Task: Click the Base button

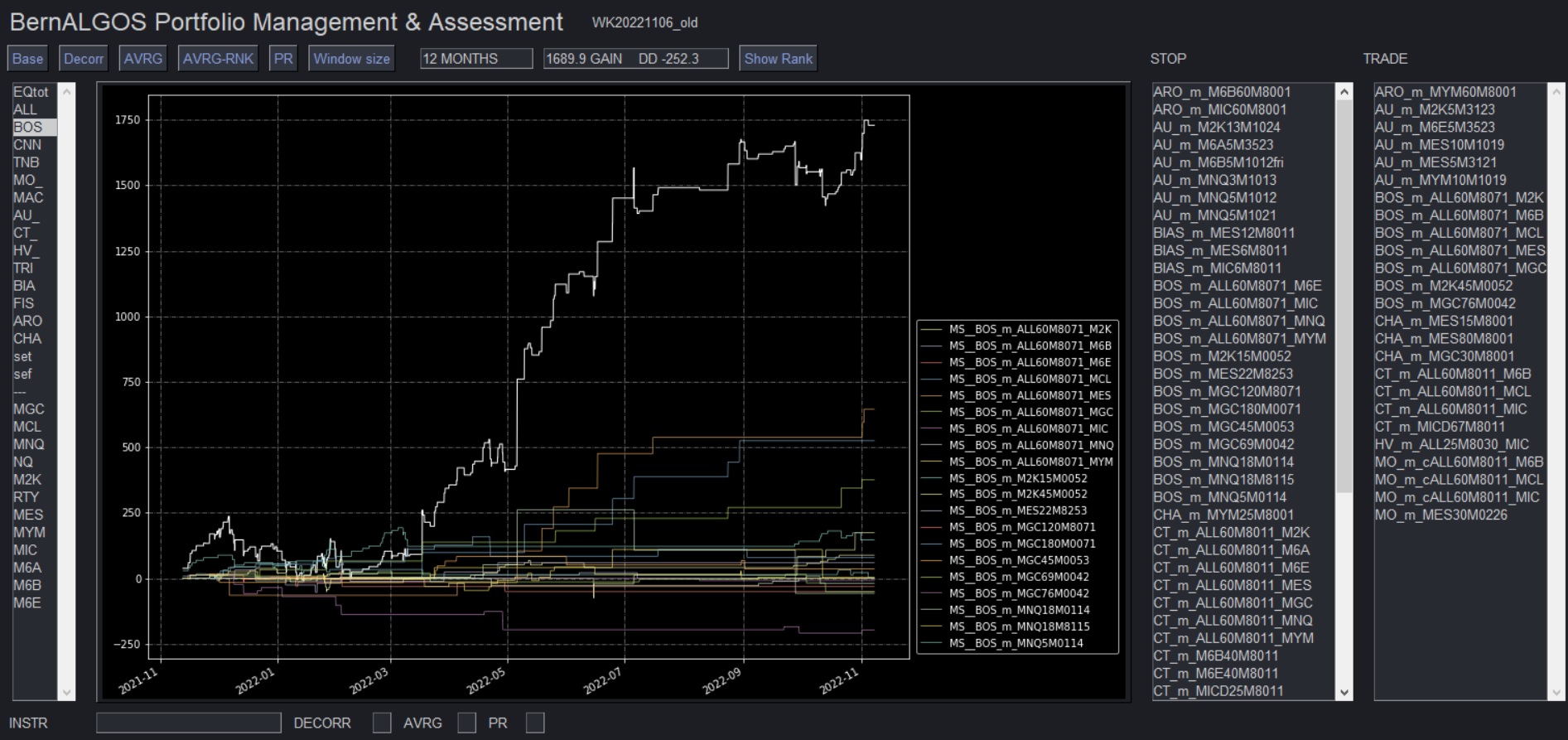Action: coord(27,59)
